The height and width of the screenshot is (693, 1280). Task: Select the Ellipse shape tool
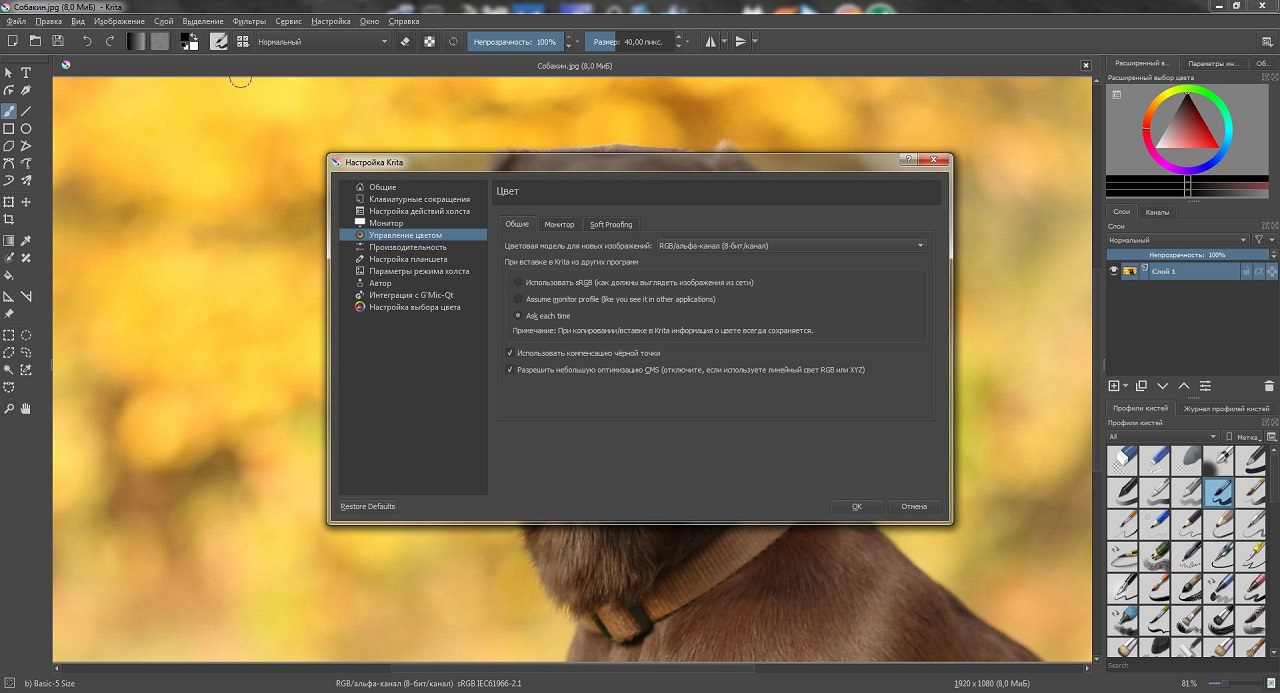coord(26,129)
